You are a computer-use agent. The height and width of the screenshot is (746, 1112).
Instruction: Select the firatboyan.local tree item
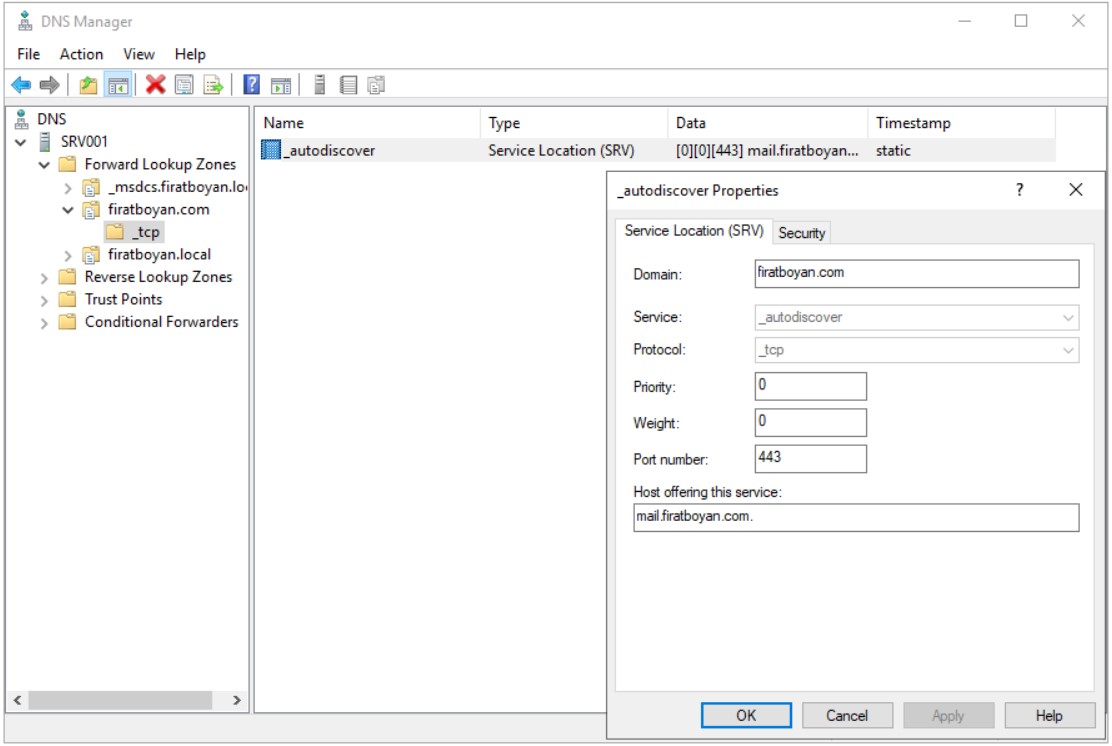click(159, 254)
